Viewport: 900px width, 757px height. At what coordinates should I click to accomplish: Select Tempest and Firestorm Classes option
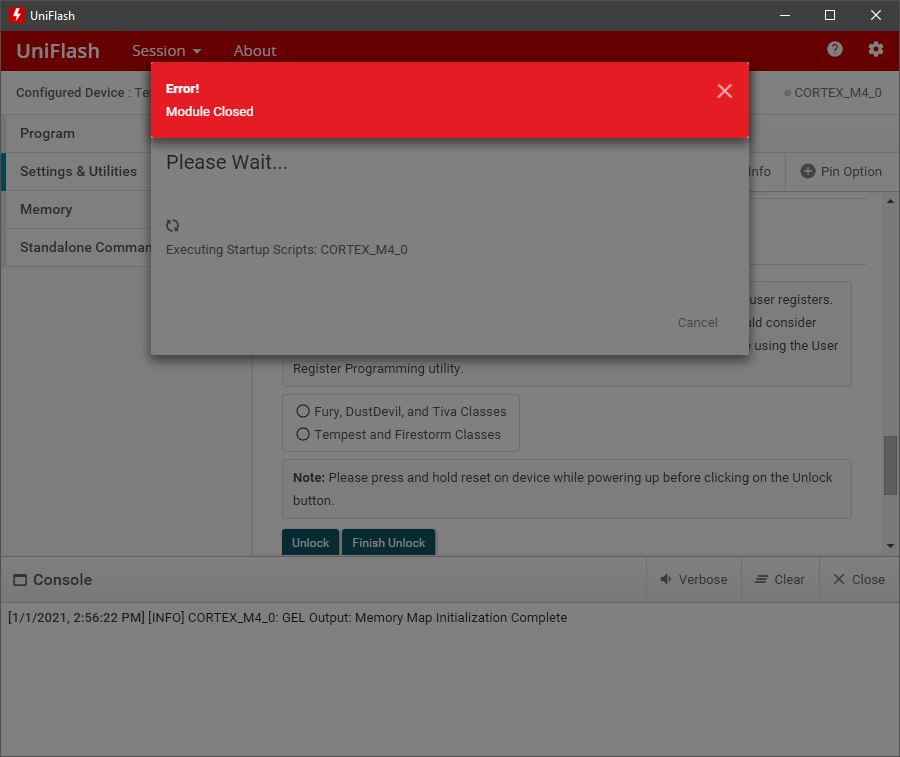[x=302, y=434]
